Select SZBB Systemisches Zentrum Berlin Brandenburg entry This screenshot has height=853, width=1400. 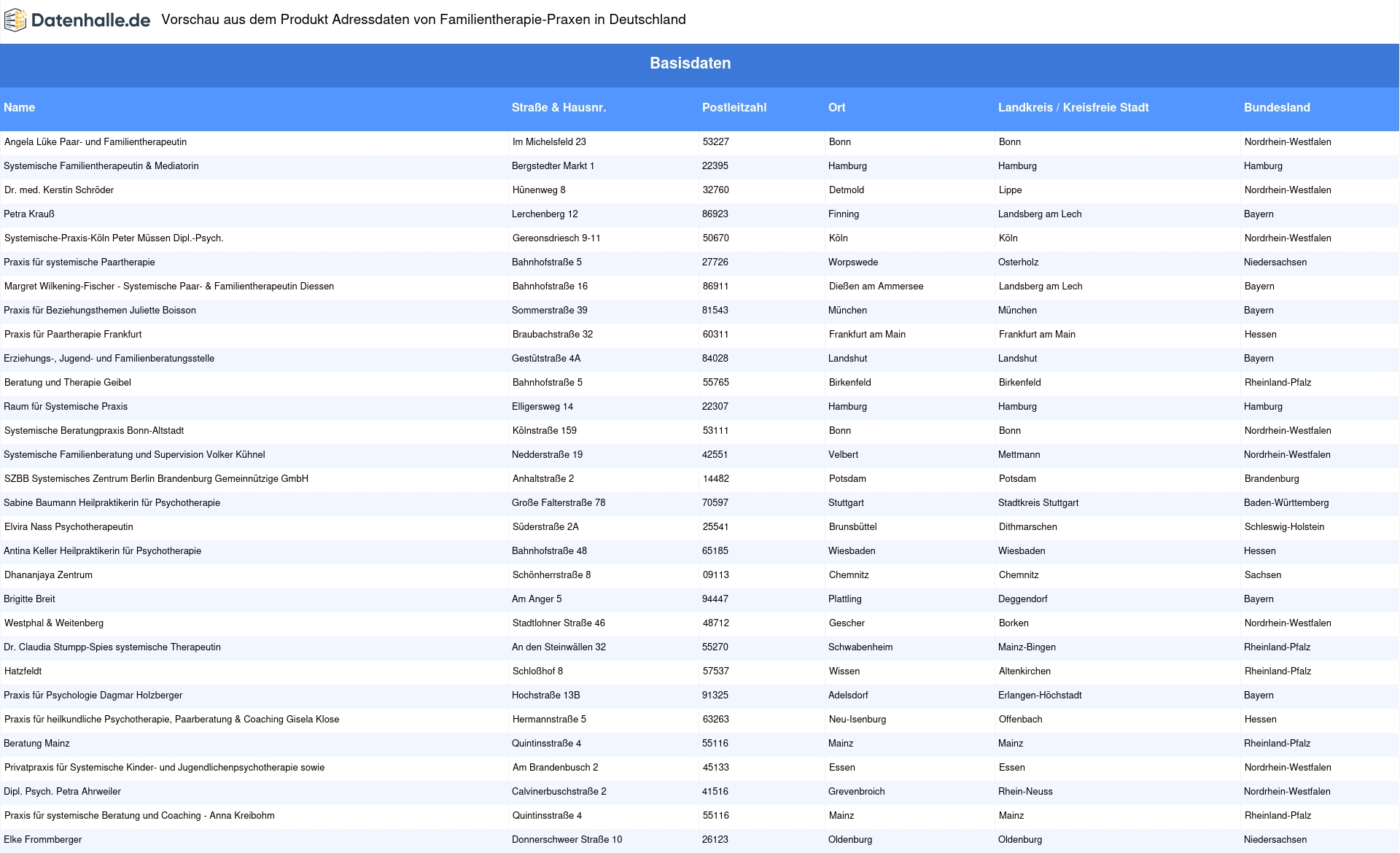pos(156,479)
